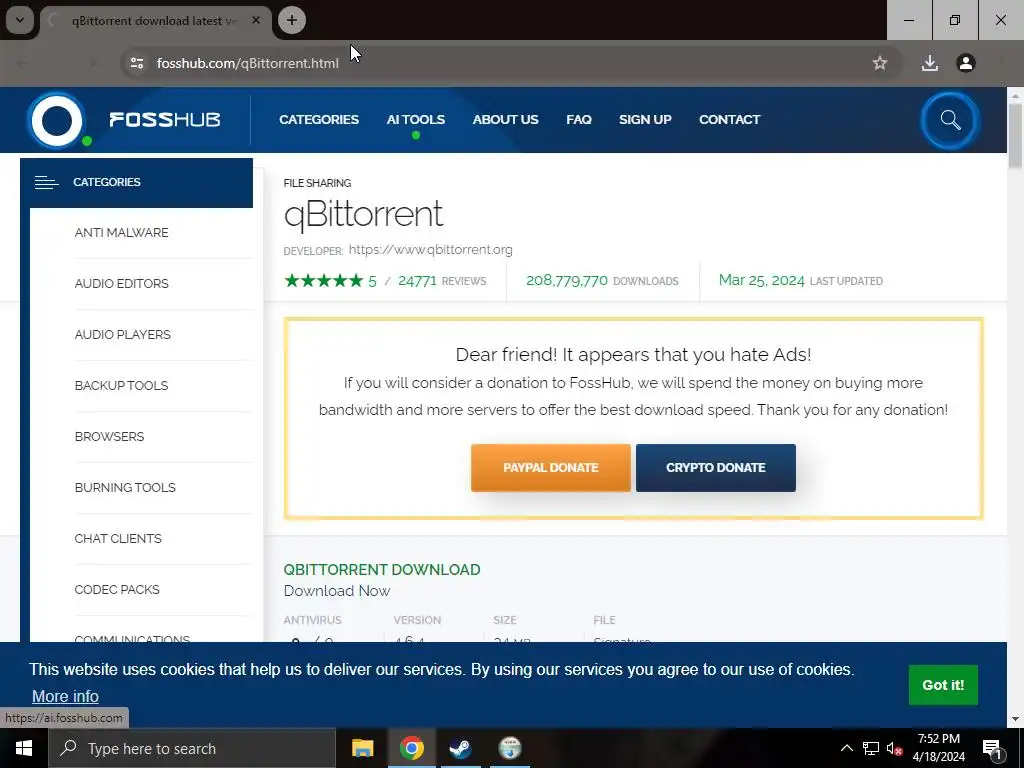This screenshot has height=768, width=1024.
Task: Click the muted volume tray icon
Action: click(x=895, y=748)
